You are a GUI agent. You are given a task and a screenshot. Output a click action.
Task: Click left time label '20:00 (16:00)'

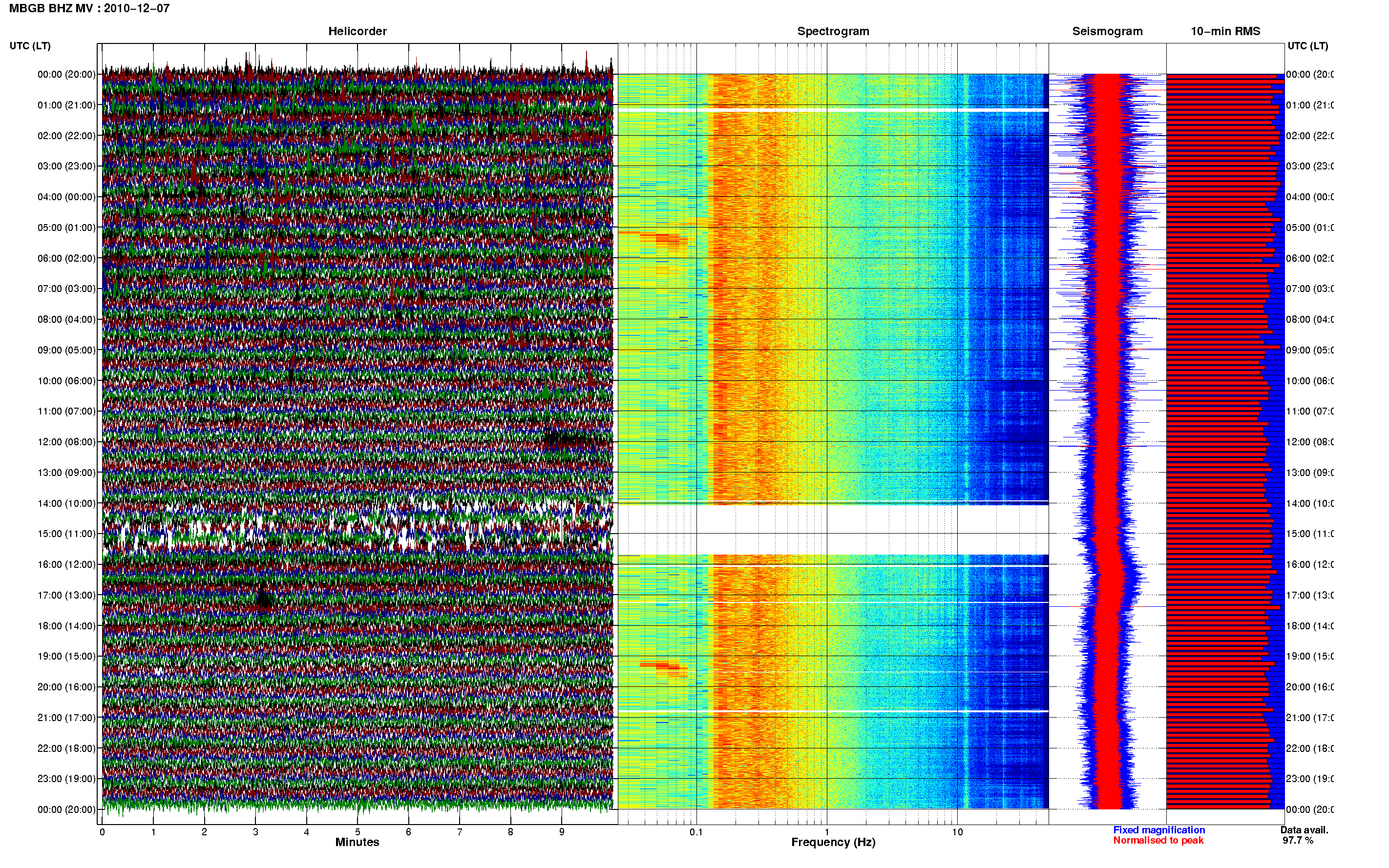click(x=66, y=686)
